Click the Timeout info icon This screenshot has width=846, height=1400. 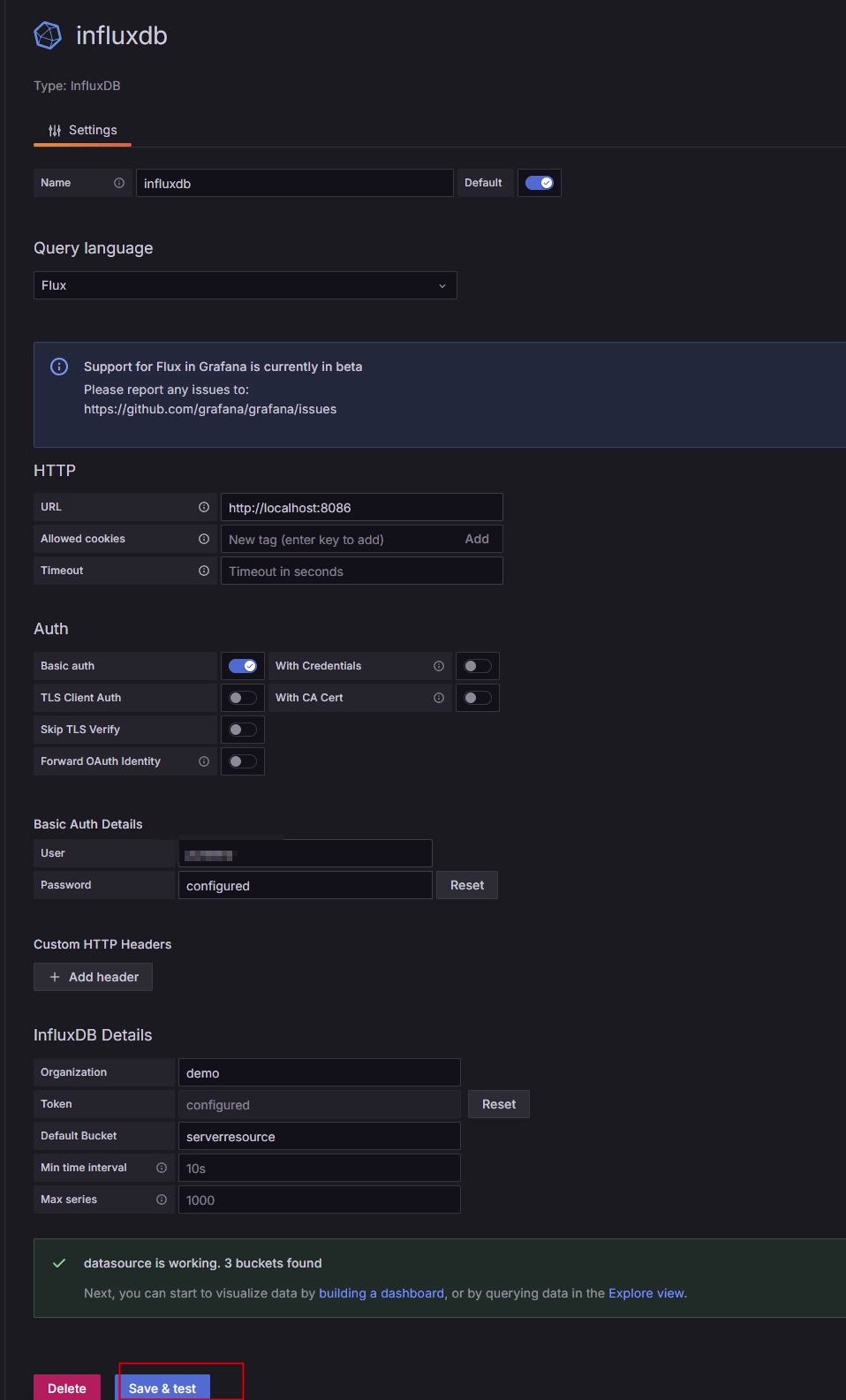pyautogui.click(x=204, y=571)
